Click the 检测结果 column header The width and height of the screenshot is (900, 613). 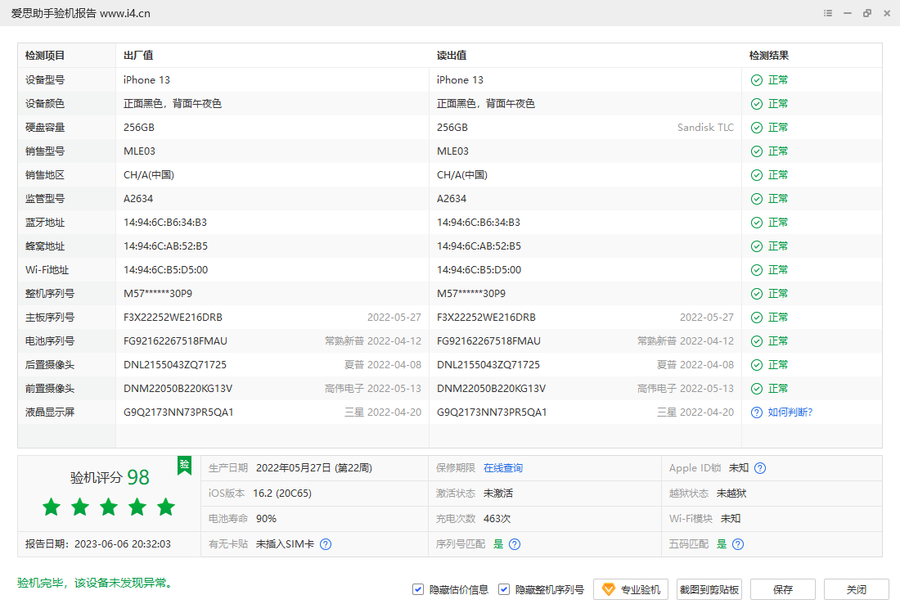(769, 56)
